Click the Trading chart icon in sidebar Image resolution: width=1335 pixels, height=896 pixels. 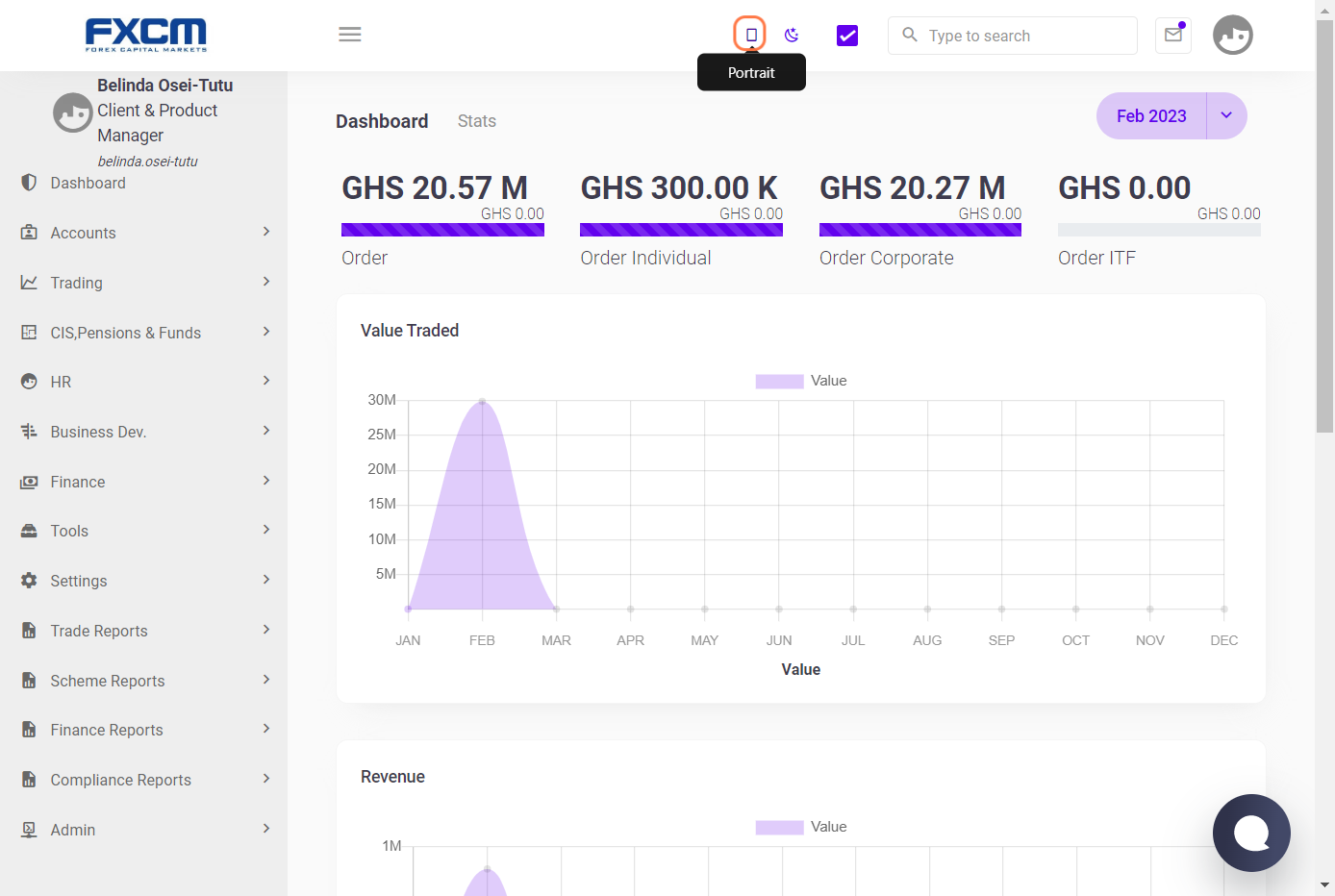point(29,283)
